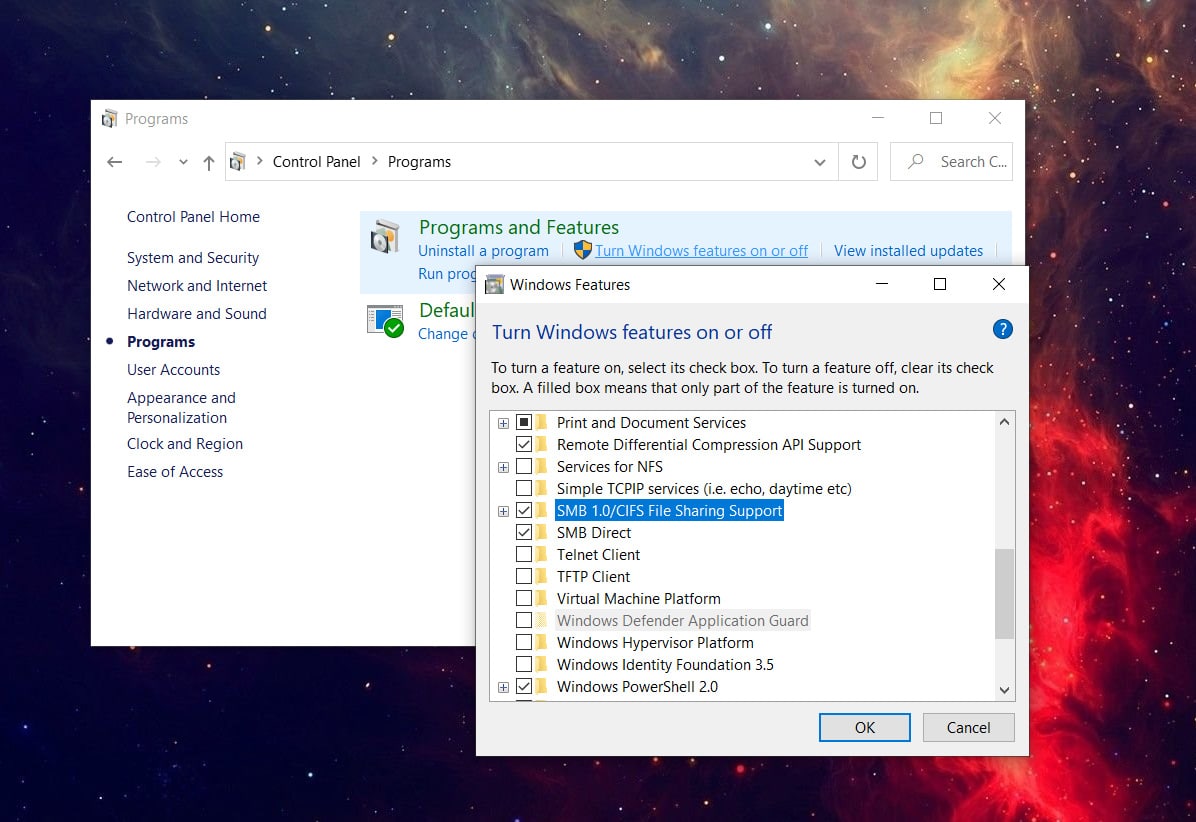Click the Forward arrow in Programs window

153,162
